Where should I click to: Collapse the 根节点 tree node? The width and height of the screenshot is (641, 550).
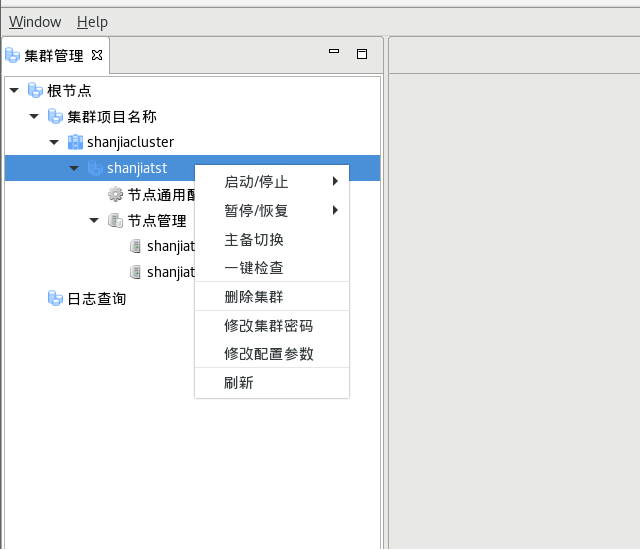(x=14, y=91)
